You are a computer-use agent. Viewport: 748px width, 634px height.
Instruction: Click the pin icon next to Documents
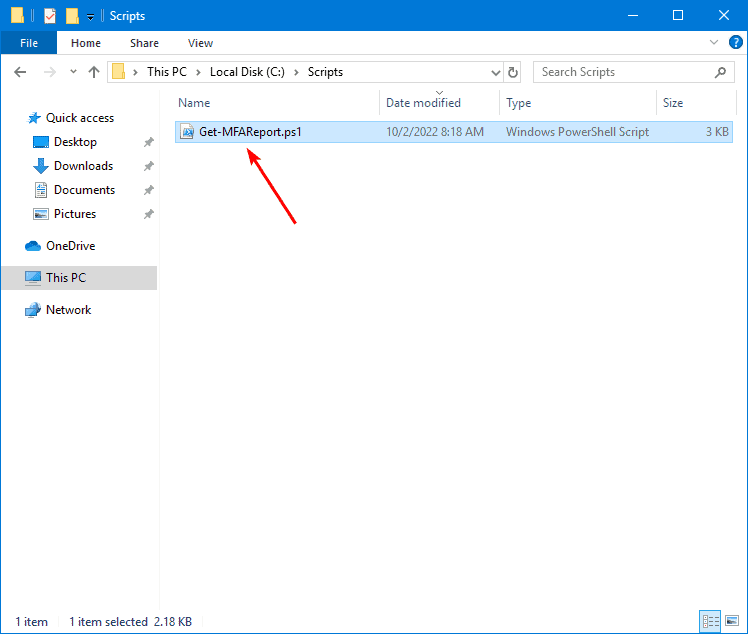[x=149, y=190]
